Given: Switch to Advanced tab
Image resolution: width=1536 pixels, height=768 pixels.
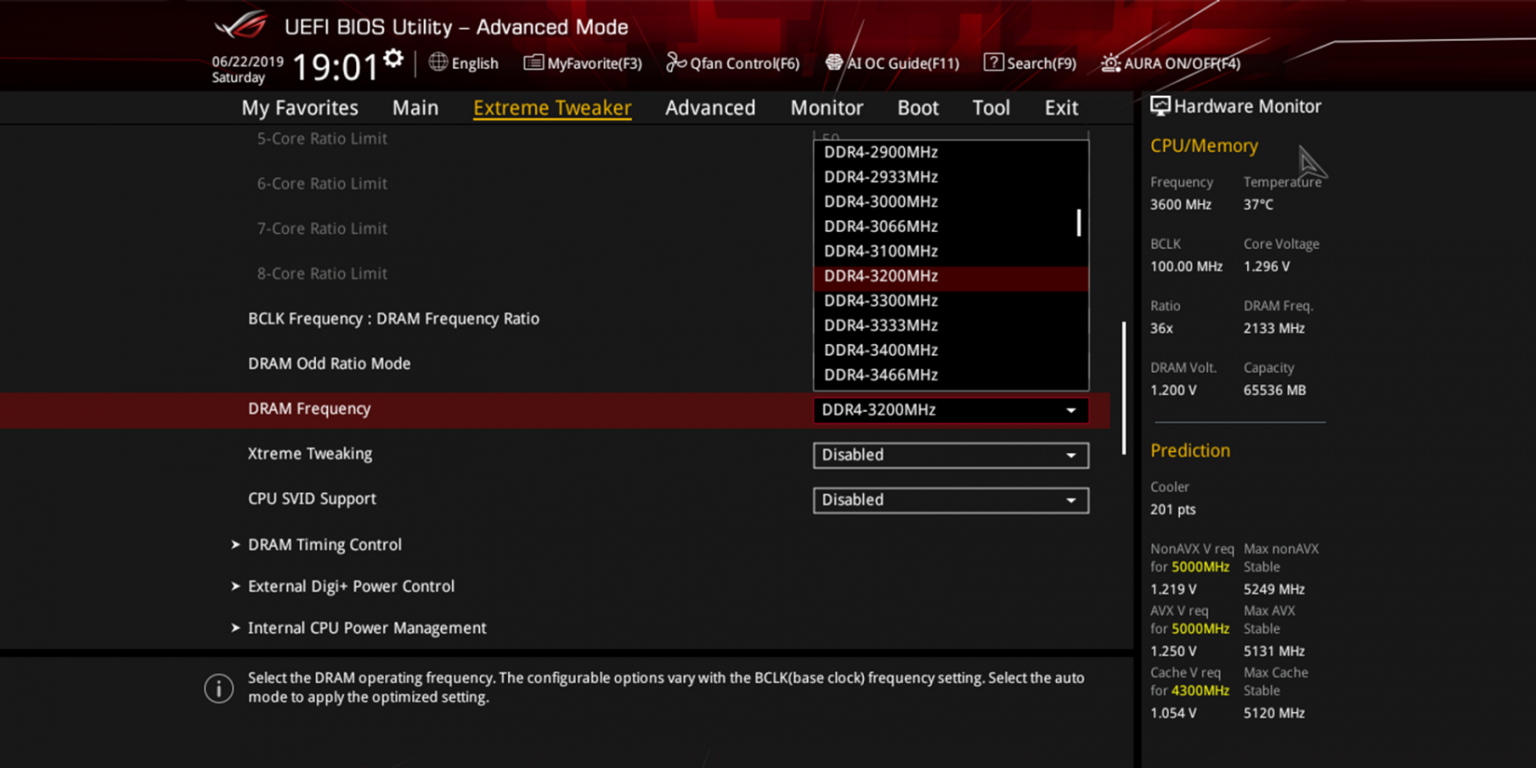Looking at the screenshot, I should click(x=710, y=108).
